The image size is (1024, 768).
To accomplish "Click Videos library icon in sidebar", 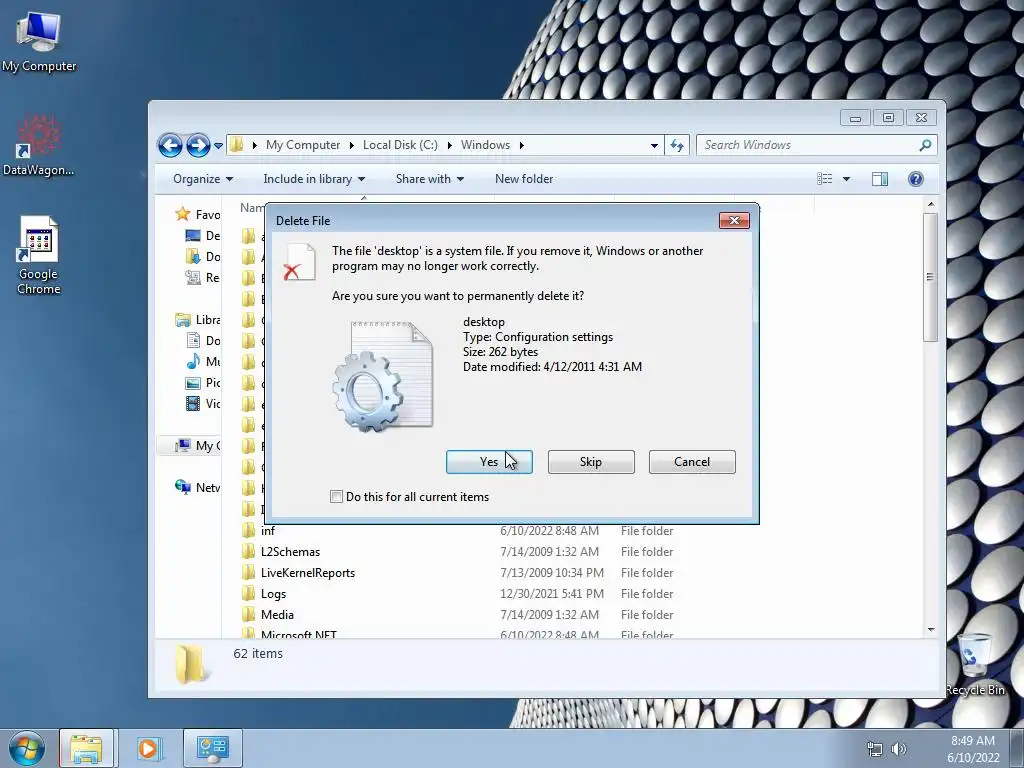I will tap(193, 404).
